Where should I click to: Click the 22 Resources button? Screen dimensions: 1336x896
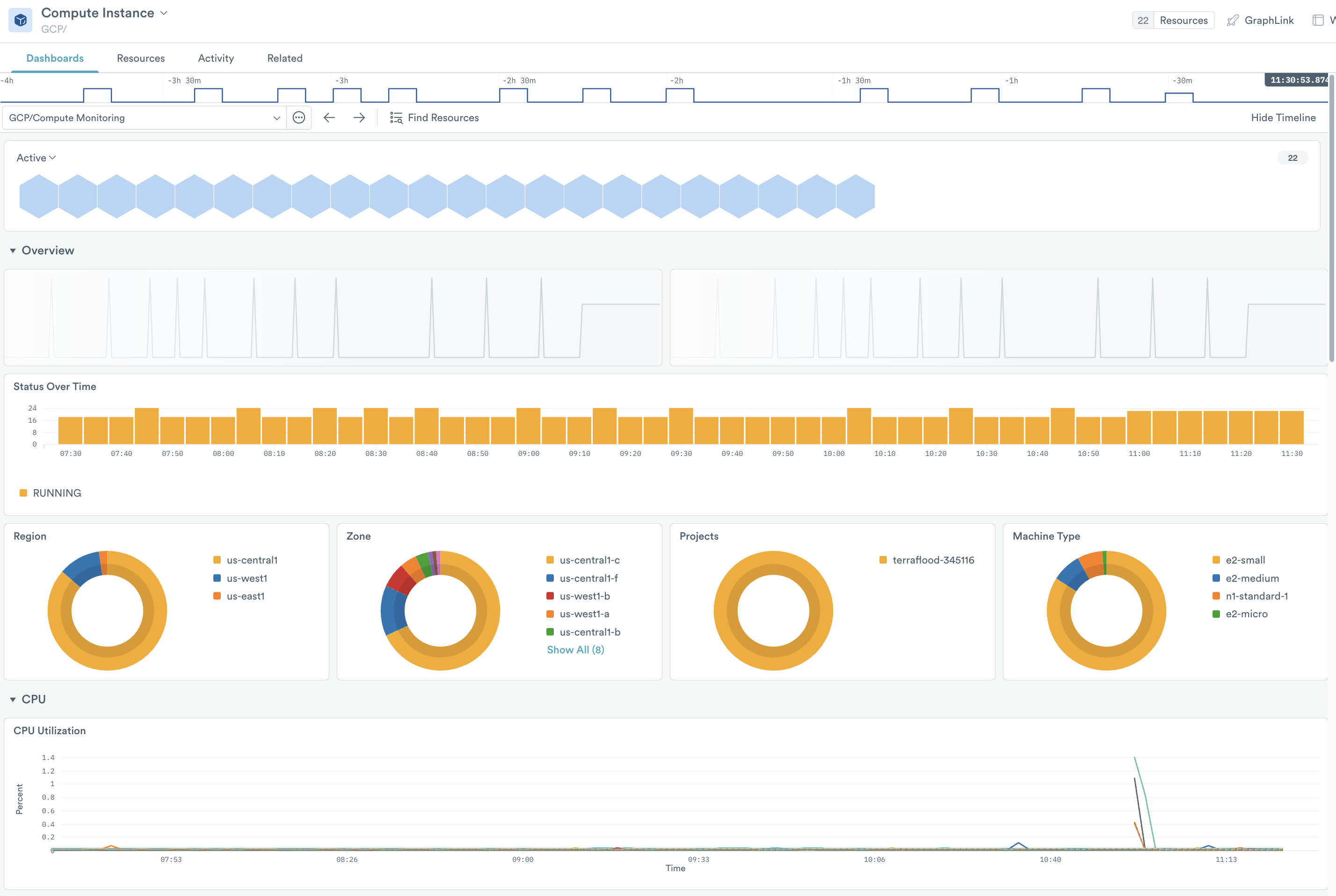click(x=1173, y=21)
